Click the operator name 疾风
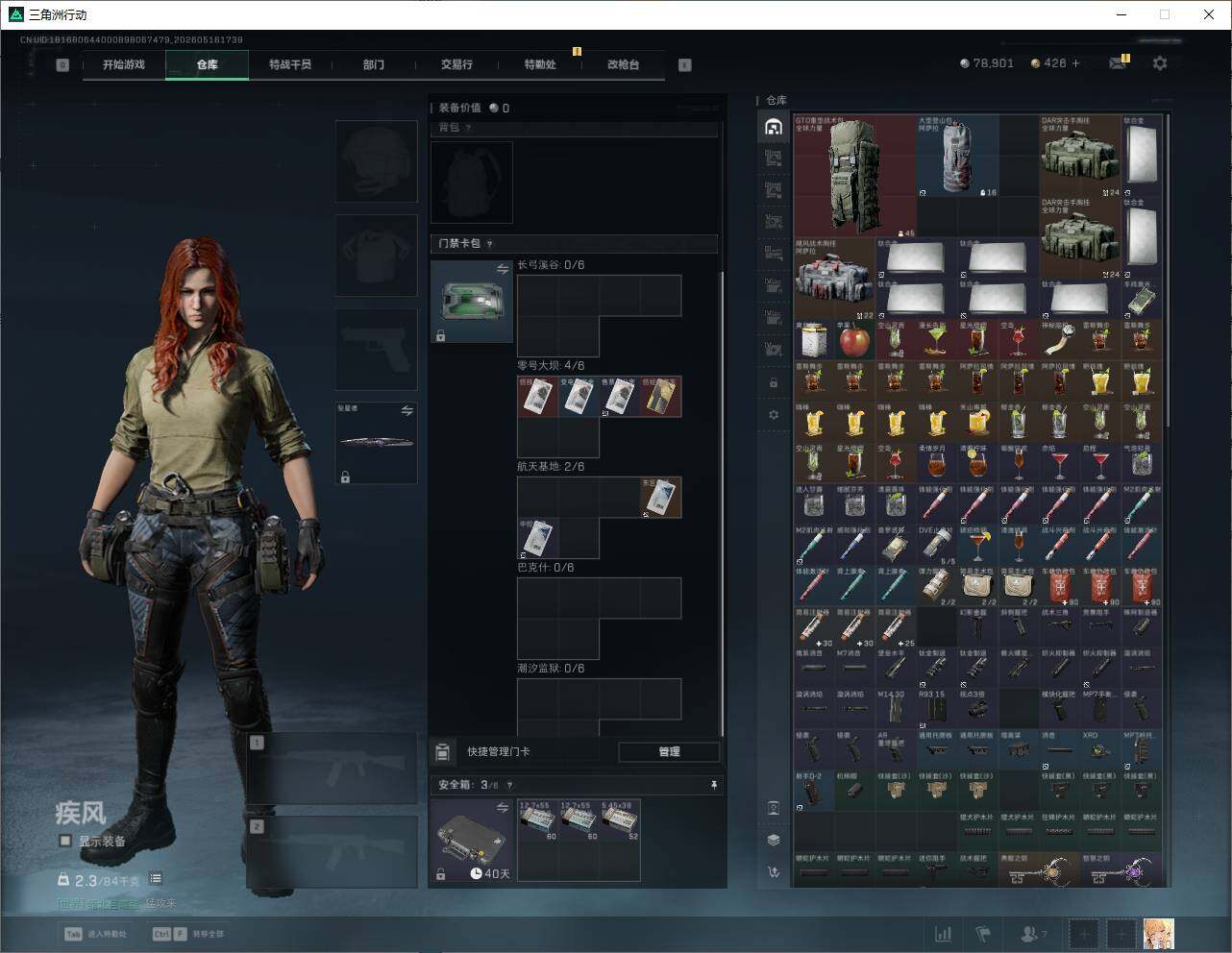The width and height of the screenshot is (1232, 953). (80, 814)
